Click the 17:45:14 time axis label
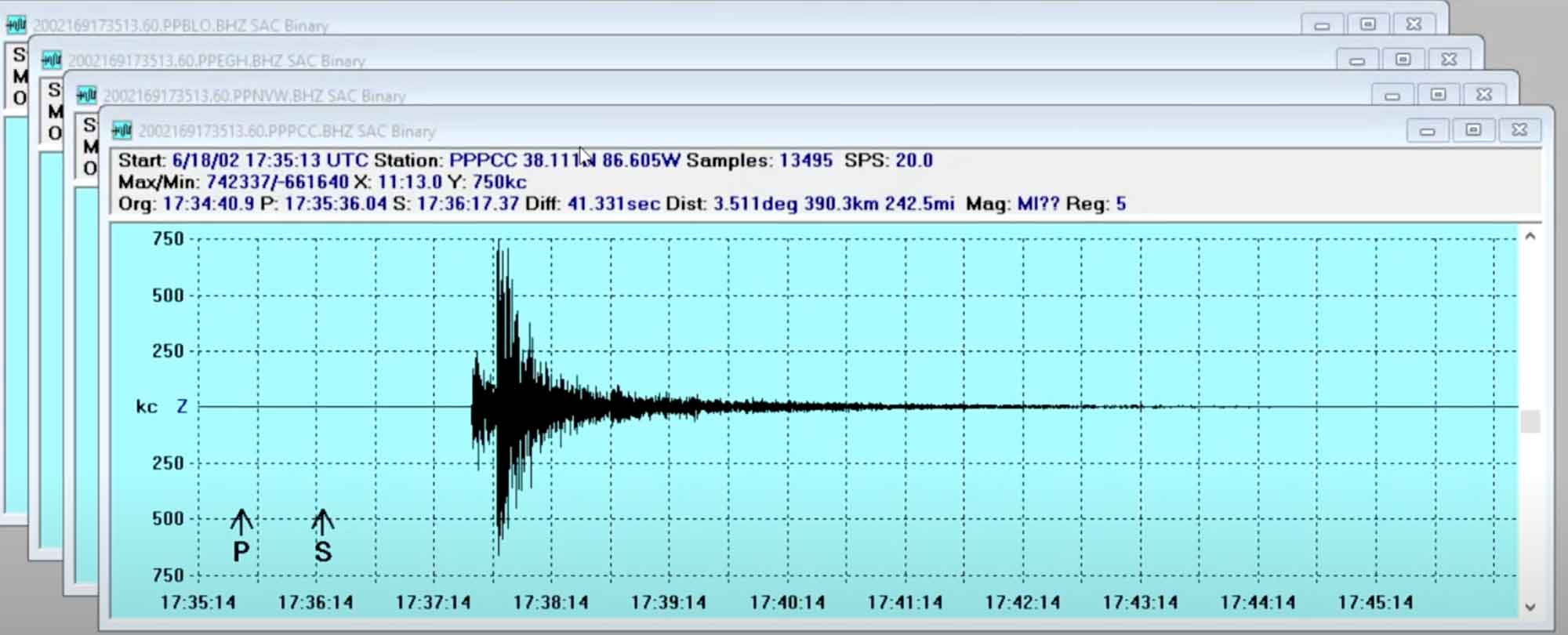Viewport: 1568px width, 635px height. tap(1375, 602)
